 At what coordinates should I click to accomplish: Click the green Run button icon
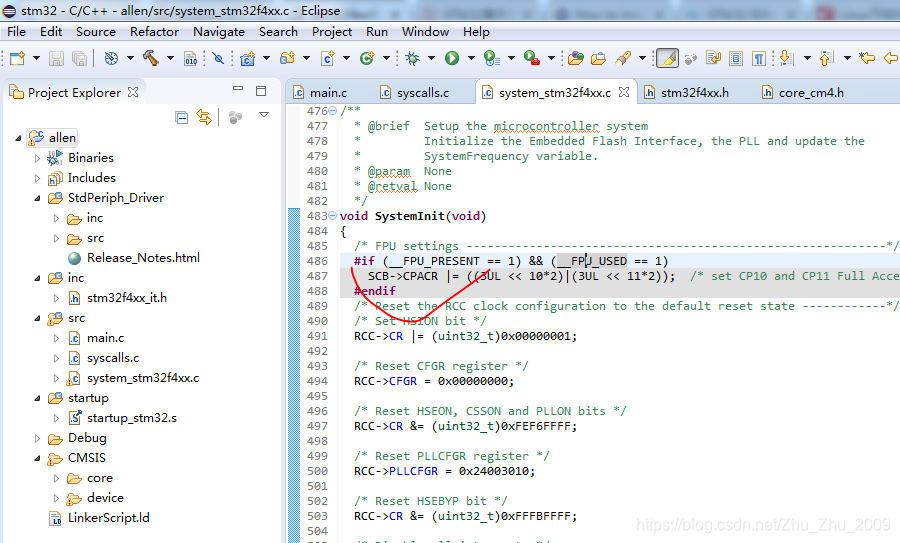coord(452,58)
